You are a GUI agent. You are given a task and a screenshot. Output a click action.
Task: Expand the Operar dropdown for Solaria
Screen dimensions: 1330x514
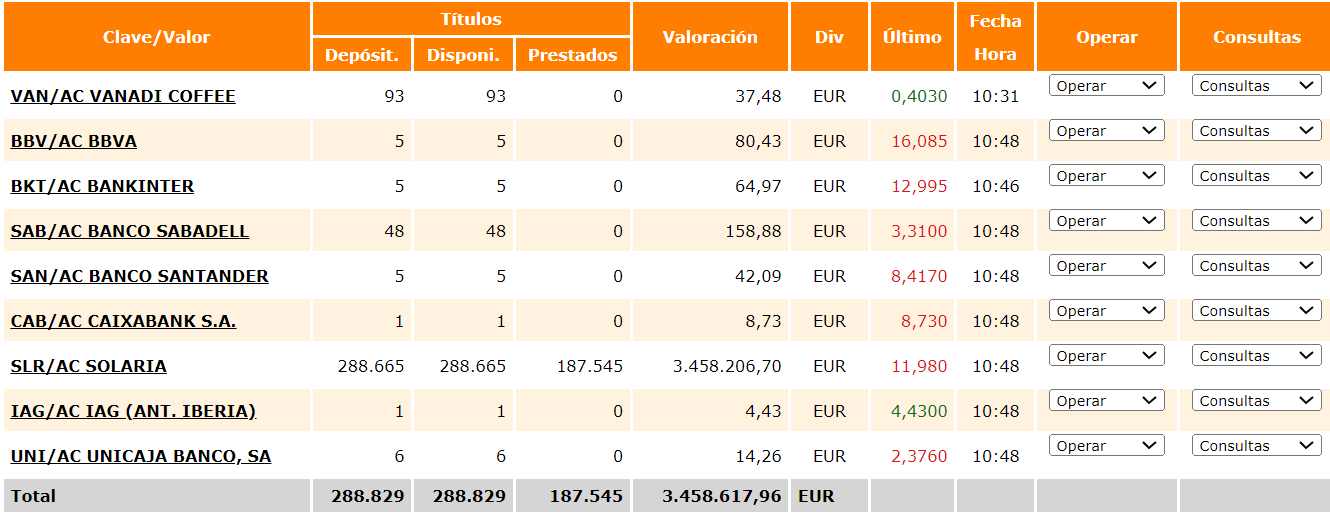pos(1107,356)
